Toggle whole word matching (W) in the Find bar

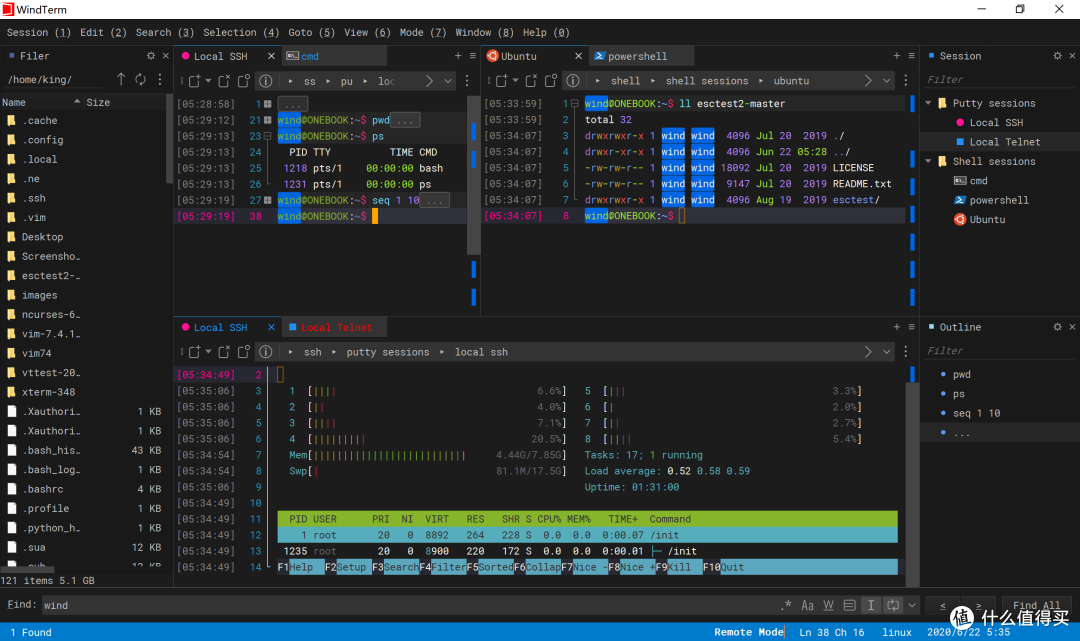[x=829, y=605]
